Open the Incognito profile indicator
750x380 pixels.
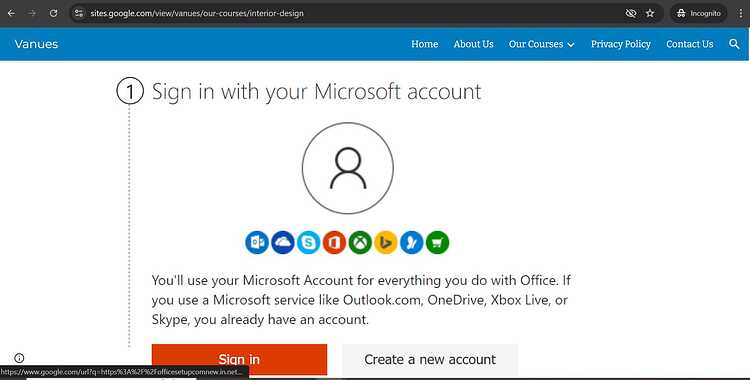(699, 13)
